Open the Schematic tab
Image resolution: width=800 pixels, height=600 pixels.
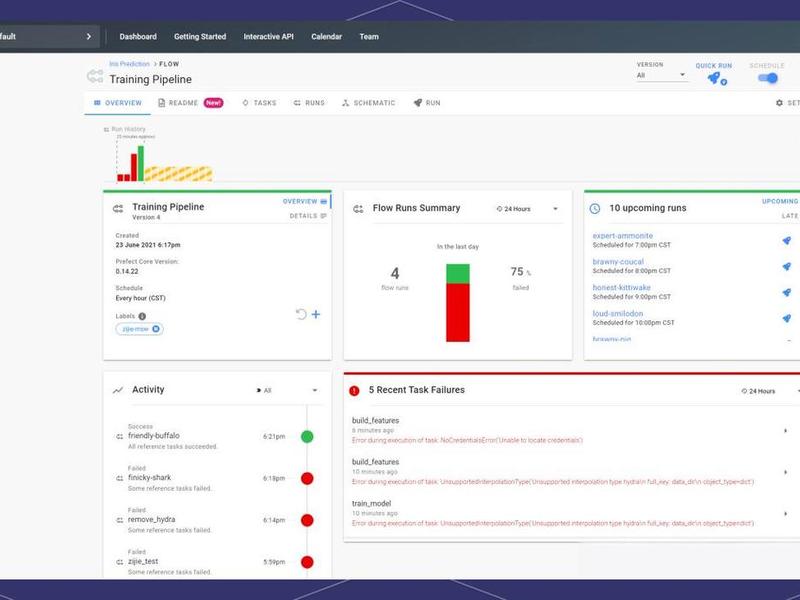(368, 103)
